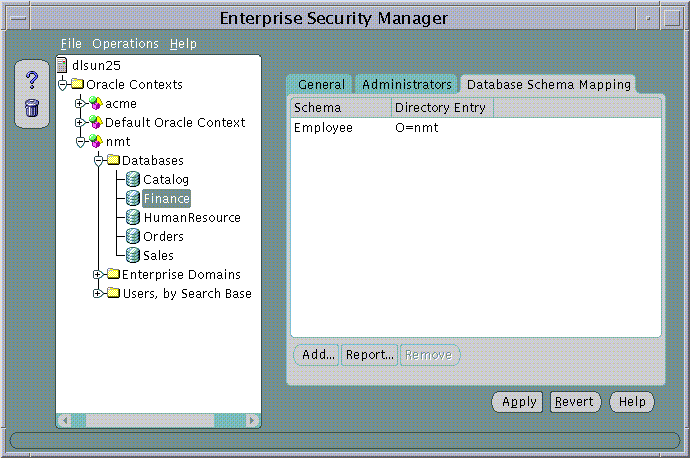
Task: Expand the Enterprise Domains folder
Action: 98,275
